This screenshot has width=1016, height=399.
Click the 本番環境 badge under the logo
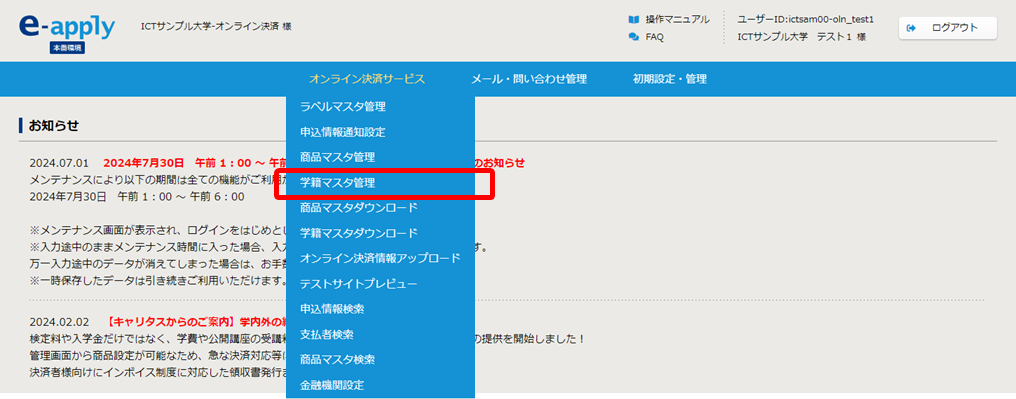click(67, 48)
